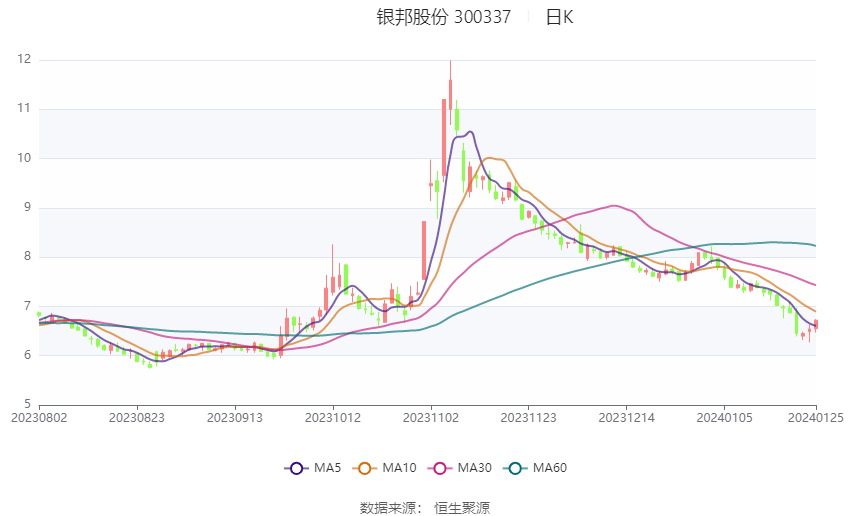Toggle the MA10 legend series
Screen dimensions: 850x516
point(385,468)
